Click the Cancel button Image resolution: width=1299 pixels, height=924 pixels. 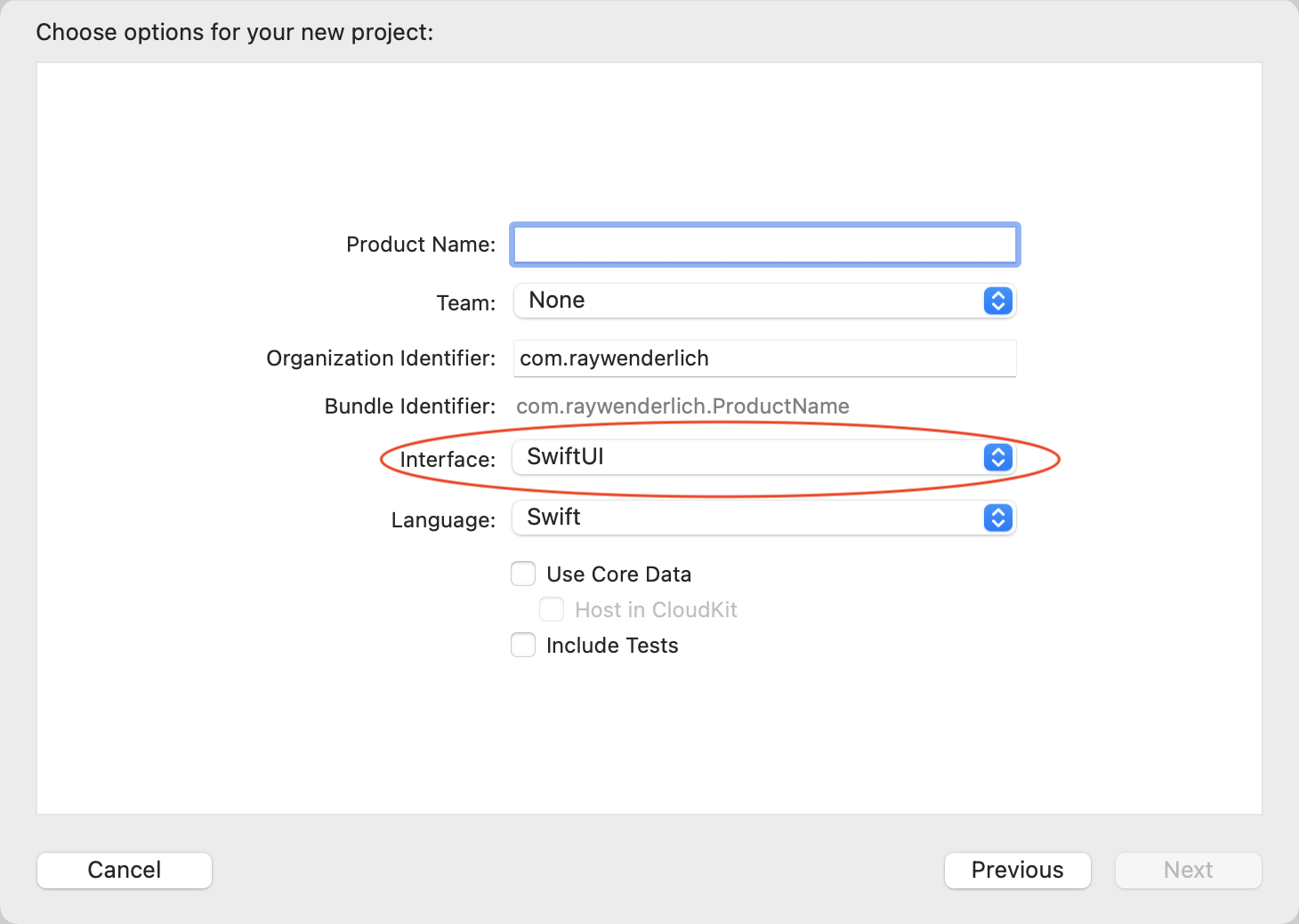coord(124,870)
